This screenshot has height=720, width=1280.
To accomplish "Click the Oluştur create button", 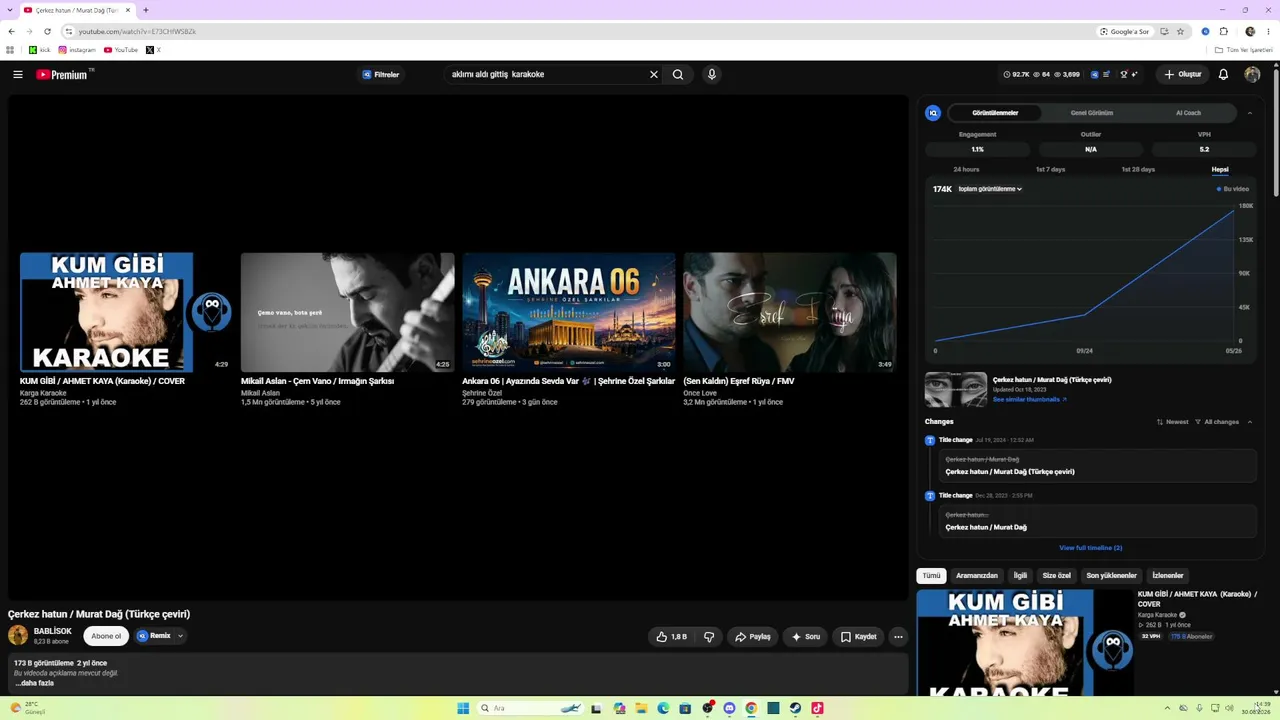I will 1181,75.
